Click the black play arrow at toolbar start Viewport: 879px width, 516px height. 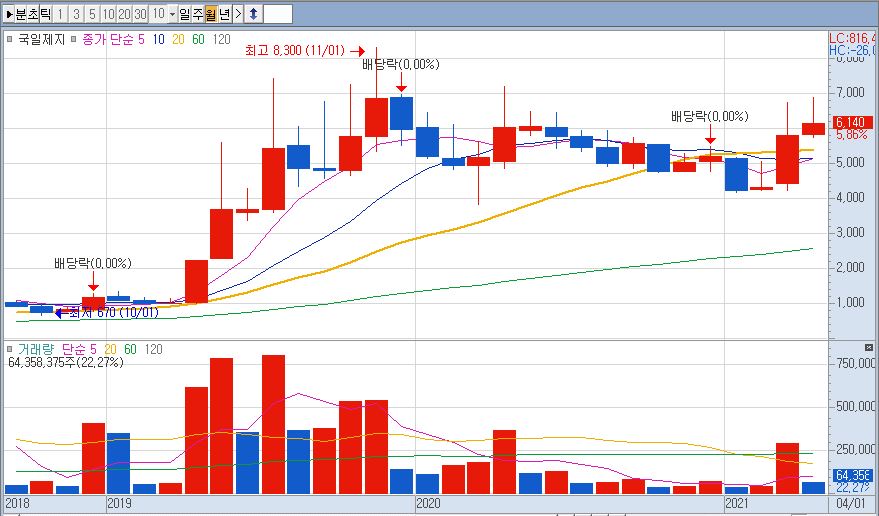coord(8,14)
